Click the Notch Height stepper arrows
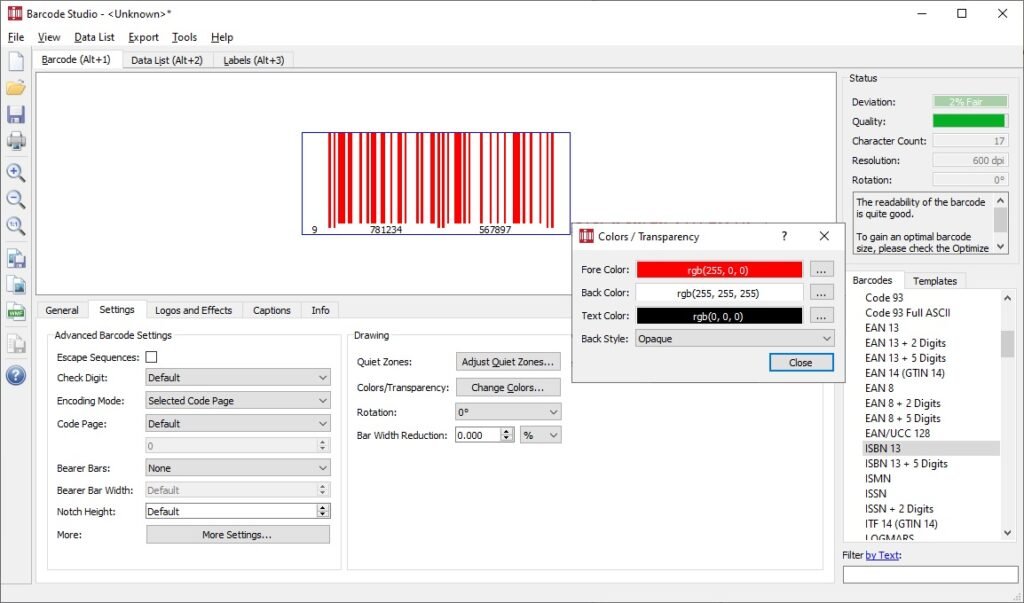The height and width of the screenshot is (603, 1024). pos(323,512)
